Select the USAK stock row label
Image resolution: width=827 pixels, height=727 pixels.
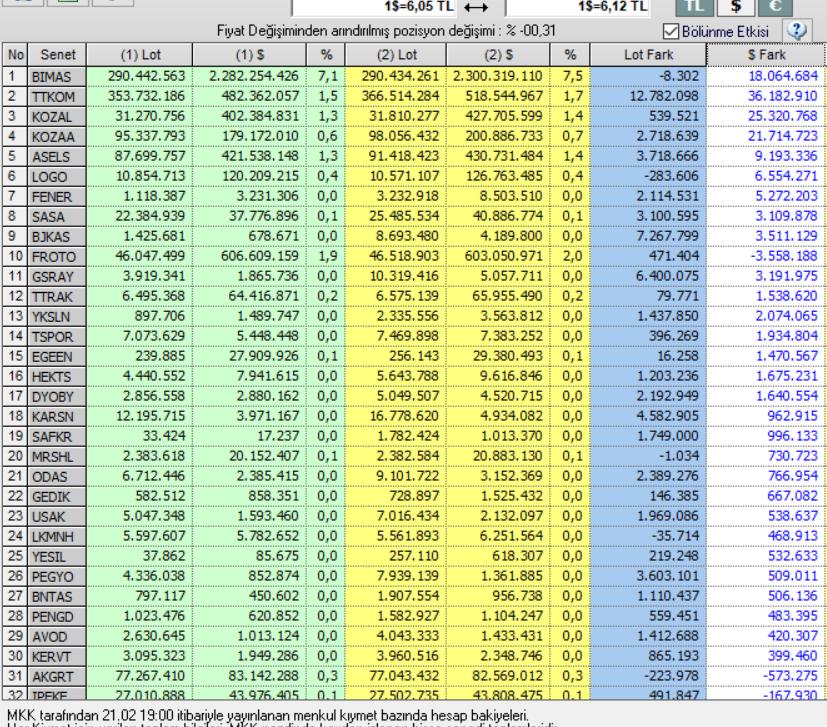pyautogui.click(x=57, y=517)
